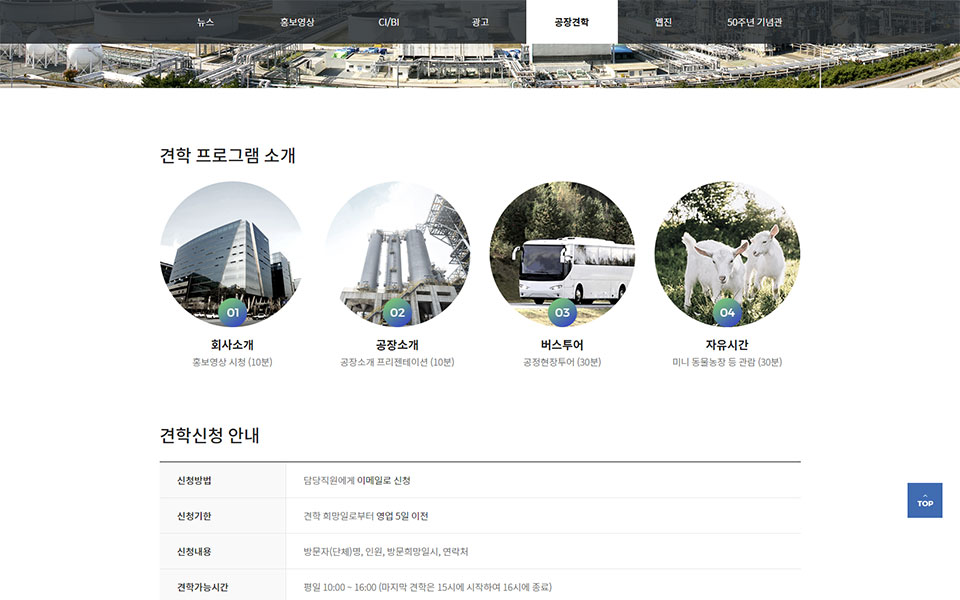Click the 02 numbered badge icon
Screen dimensions: 960x600
tap(397, 312)
